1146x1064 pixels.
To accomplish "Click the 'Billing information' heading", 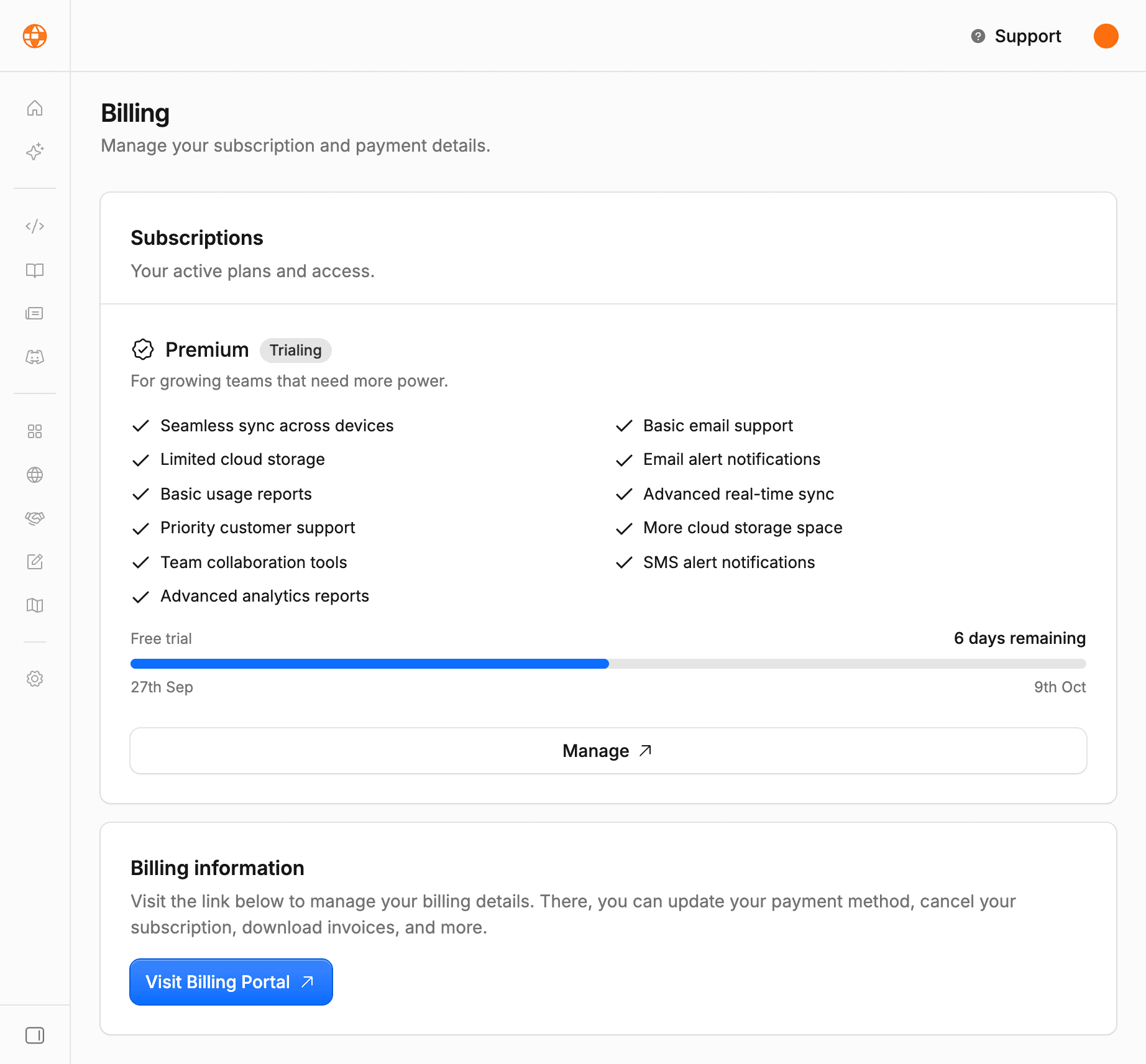I will tap(218, 868).
